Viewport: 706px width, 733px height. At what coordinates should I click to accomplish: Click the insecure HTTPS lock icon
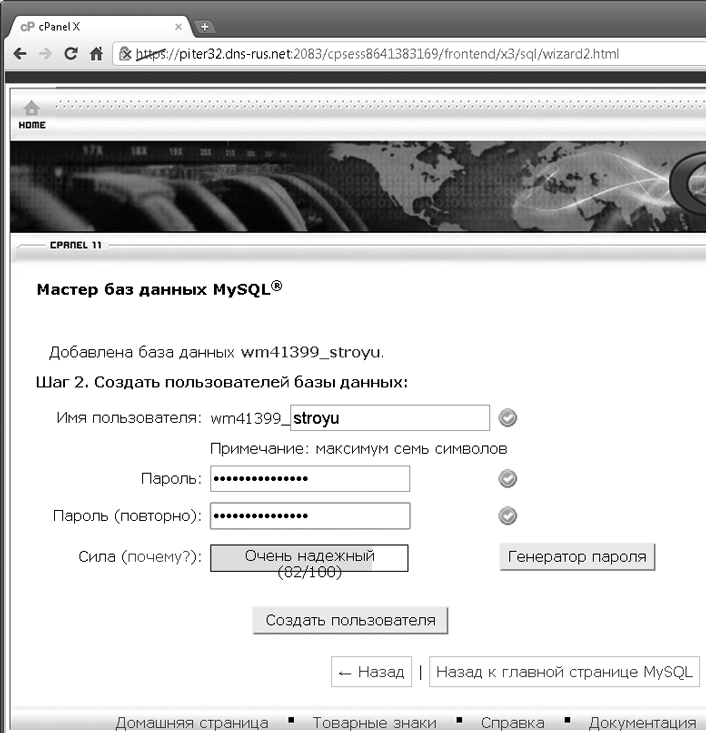coord(125,54)
